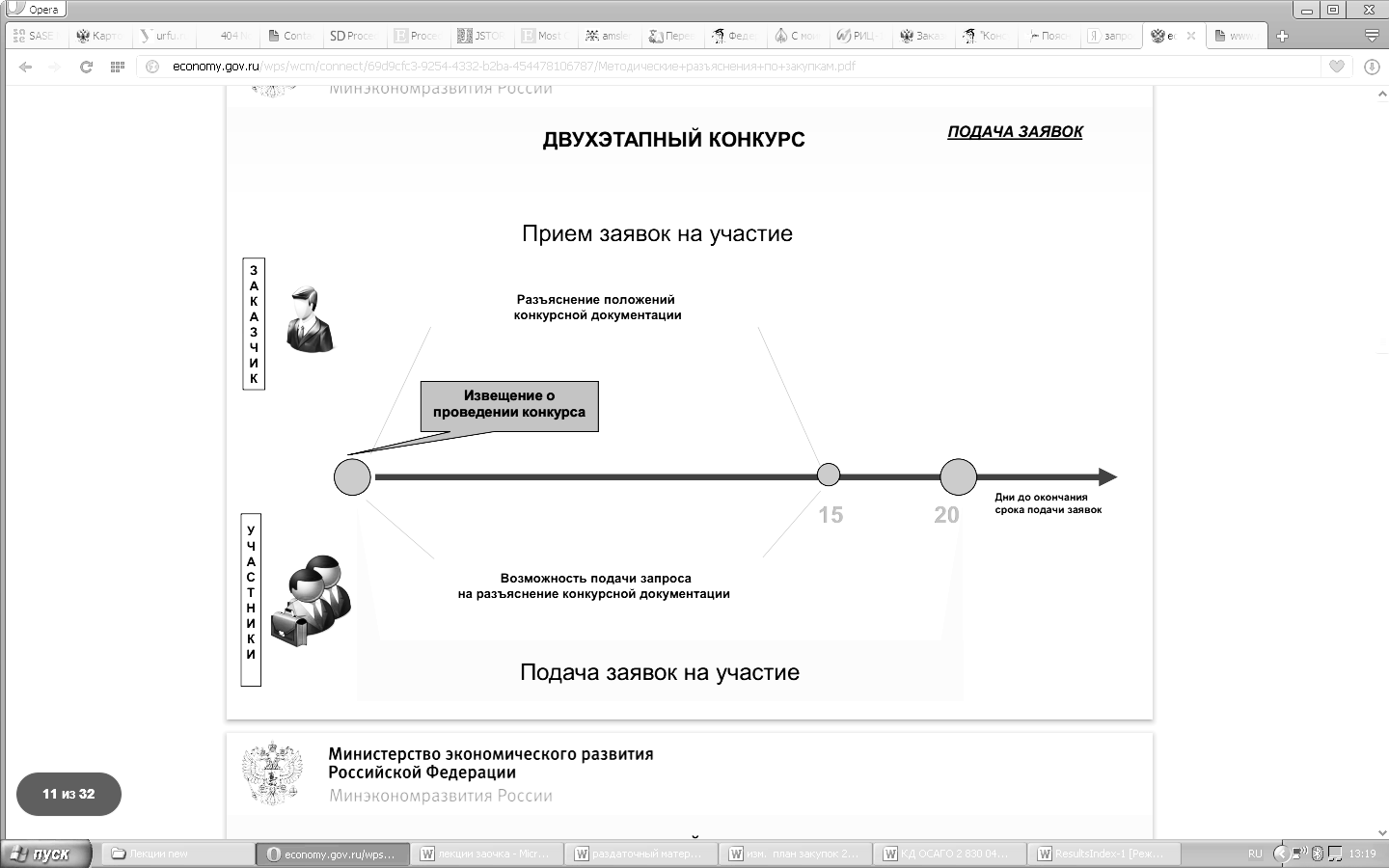
Task: Open изм. план закупок Word taskbar window
Action: (x=796, y=854)
